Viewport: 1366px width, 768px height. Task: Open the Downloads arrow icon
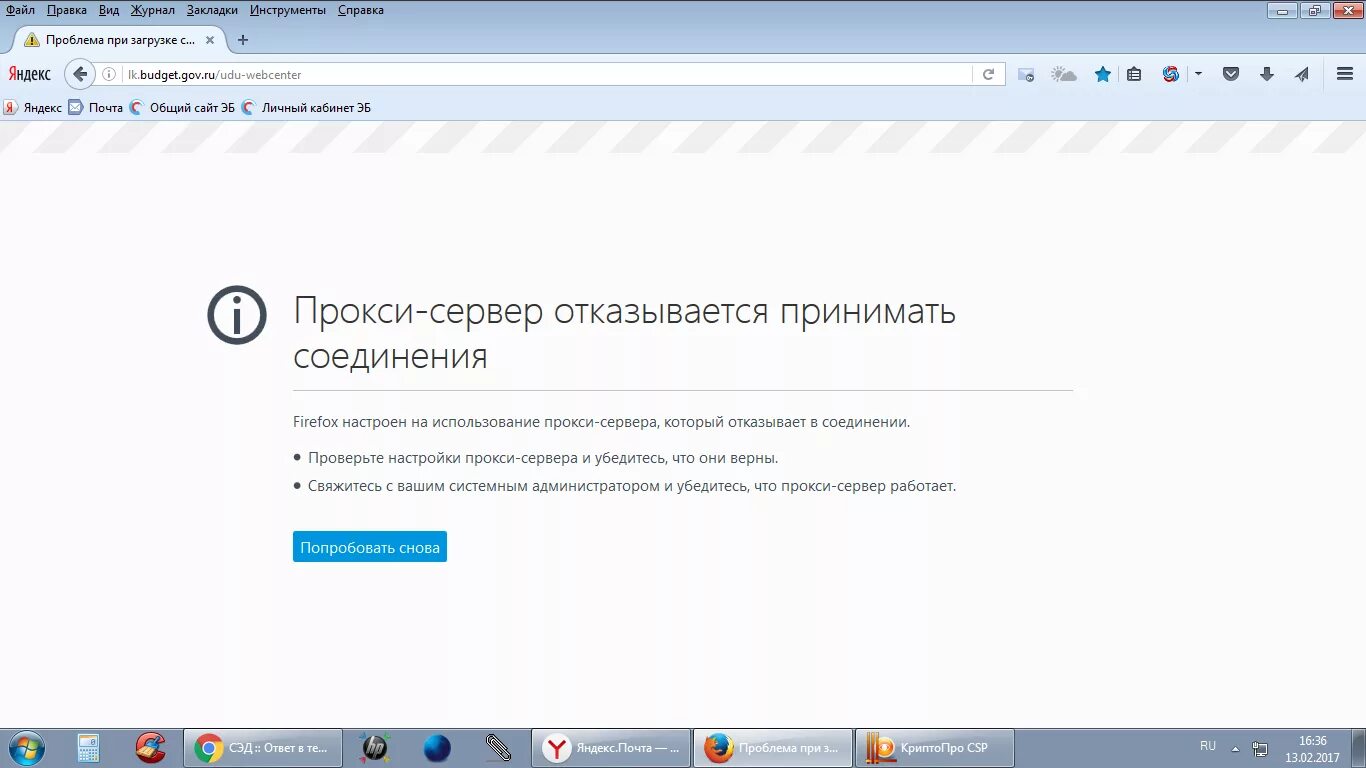pyautogui.click(x=1266, y=74)
